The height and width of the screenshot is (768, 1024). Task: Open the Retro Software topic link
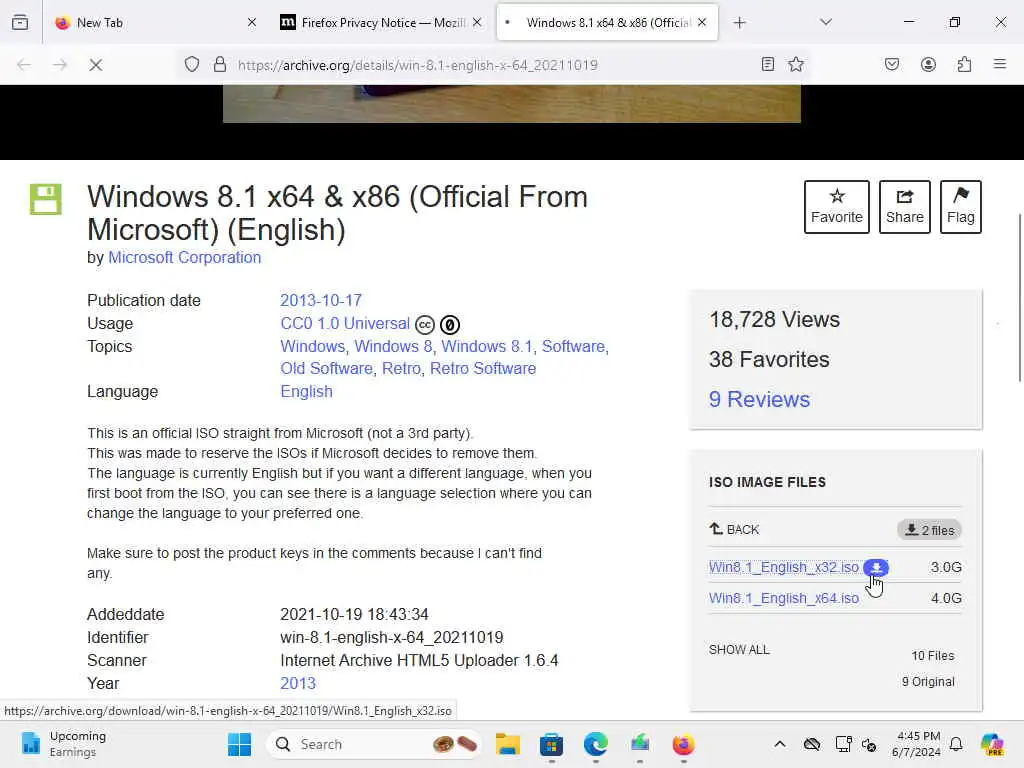coord(483,369)
